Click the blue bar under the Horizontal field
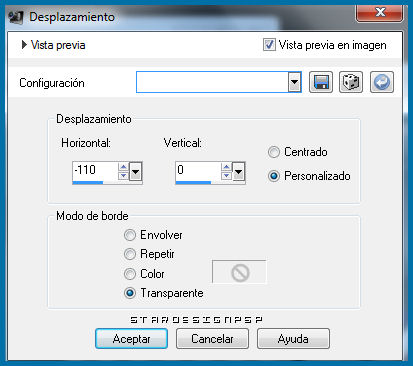 [x=88, y=183]
